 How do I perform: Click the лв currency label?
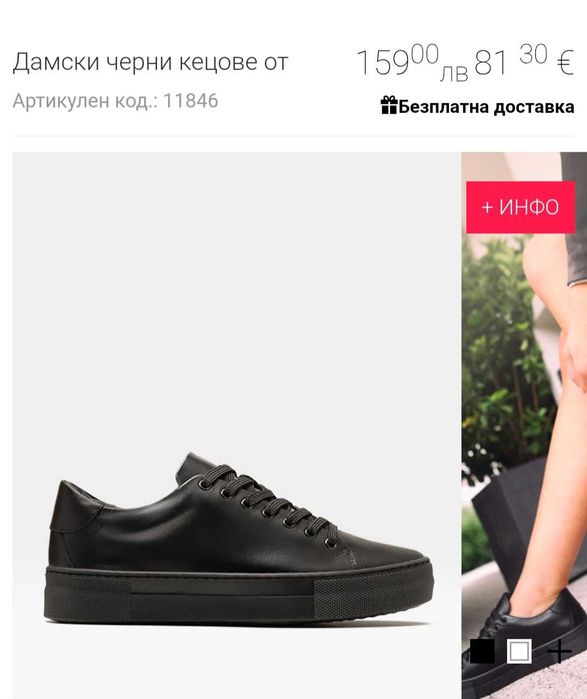point(454,74)
